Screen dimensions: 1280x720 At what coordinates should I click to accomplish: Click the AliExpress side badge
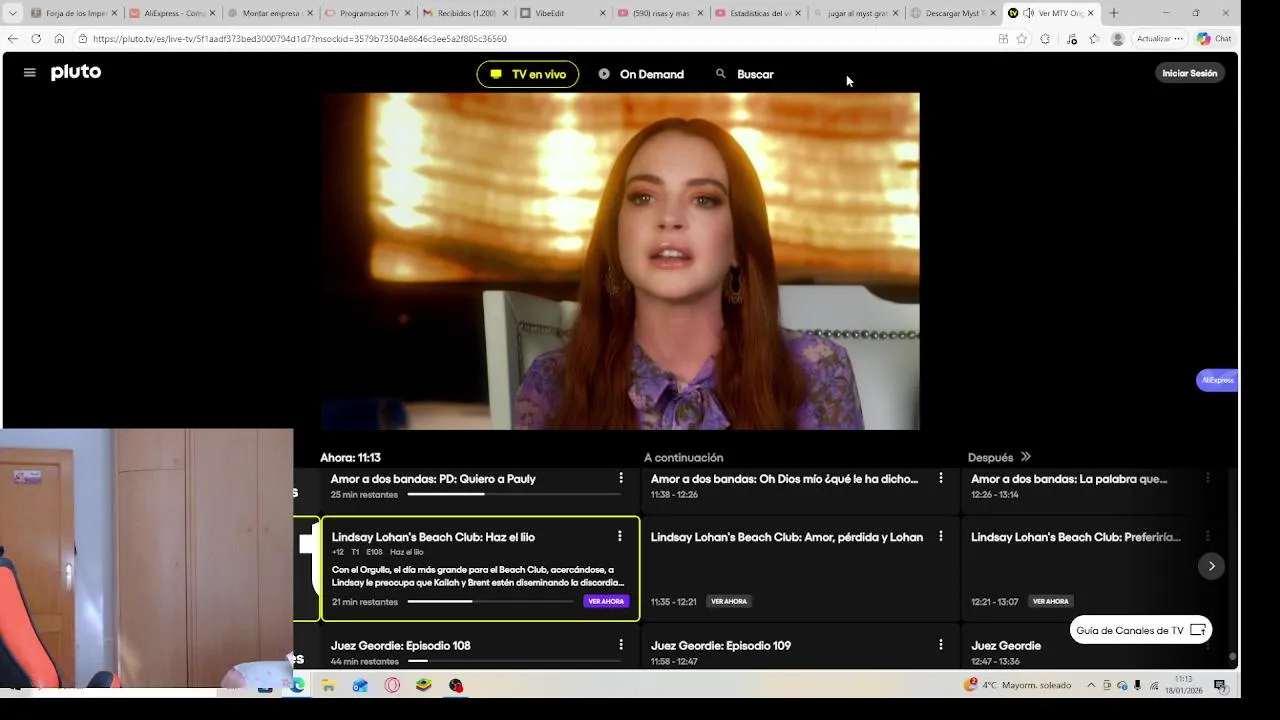(1217, 380)
